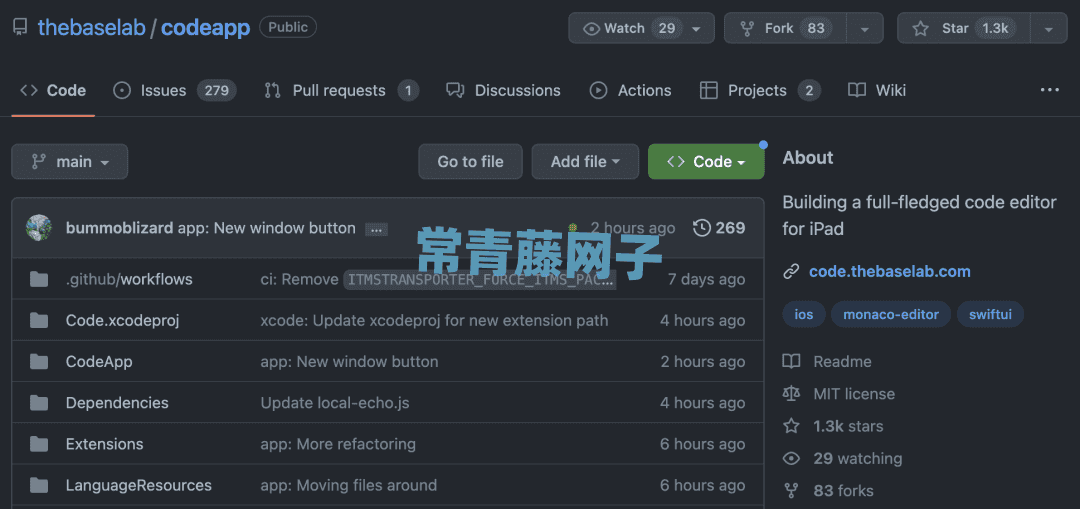Image resolution: width=1080 pixels, height=509 pixels.
Task: Click the folder icon of Extensions
Action: [39, 444]
